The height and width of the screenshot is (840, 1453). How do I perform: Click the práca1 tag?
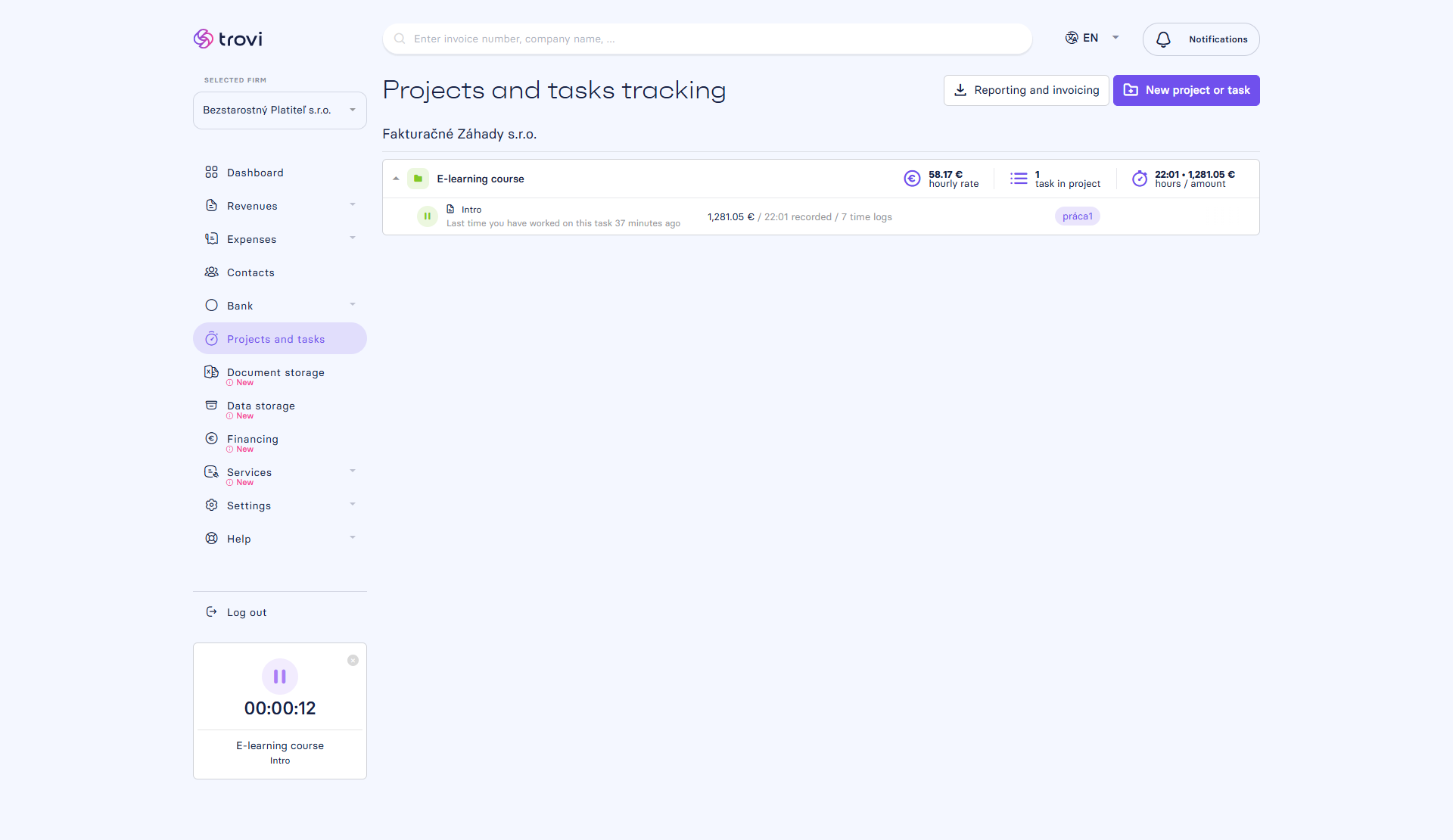point(1078,216)
